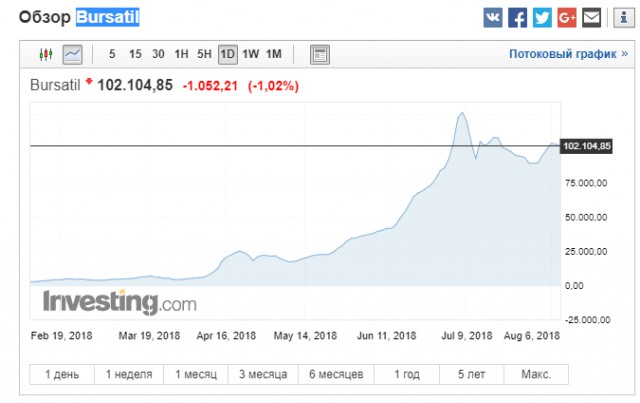640x403 pixels.
Task: Click the -1.052,21 change value
Action: point(210,86)
